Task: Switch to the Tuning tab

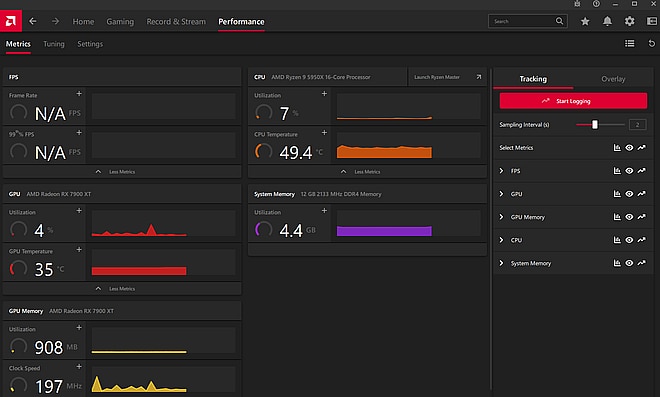Action: 54,44
